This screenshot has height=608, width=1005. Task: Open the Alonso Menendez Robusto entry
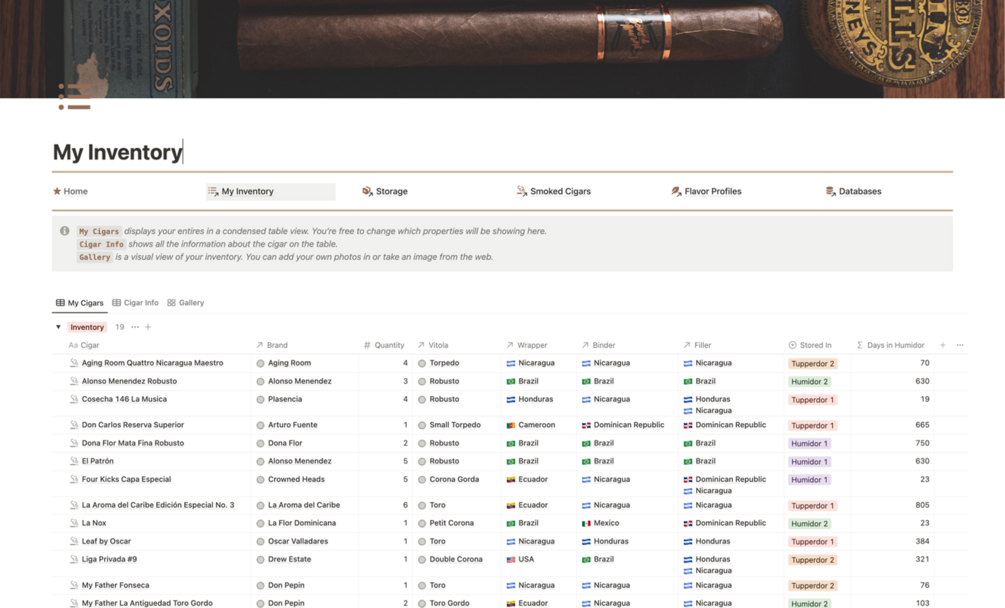[129, 381]
